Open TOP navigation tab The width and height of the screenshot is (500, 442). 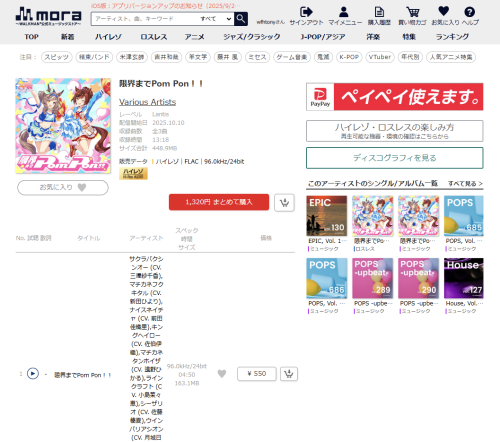pos(31,37)
